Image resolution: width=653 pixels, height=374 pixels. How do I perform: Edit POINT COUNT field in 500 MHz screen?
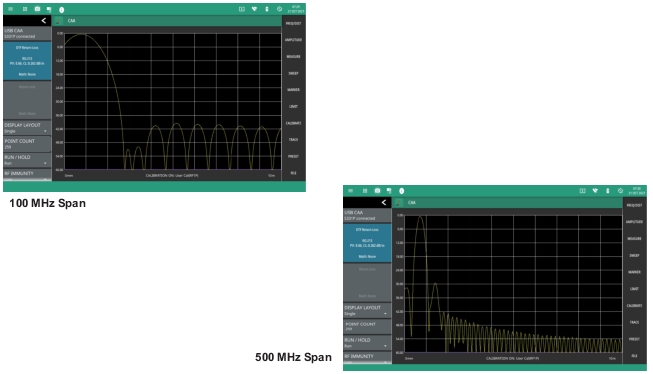tap(367, 327)
